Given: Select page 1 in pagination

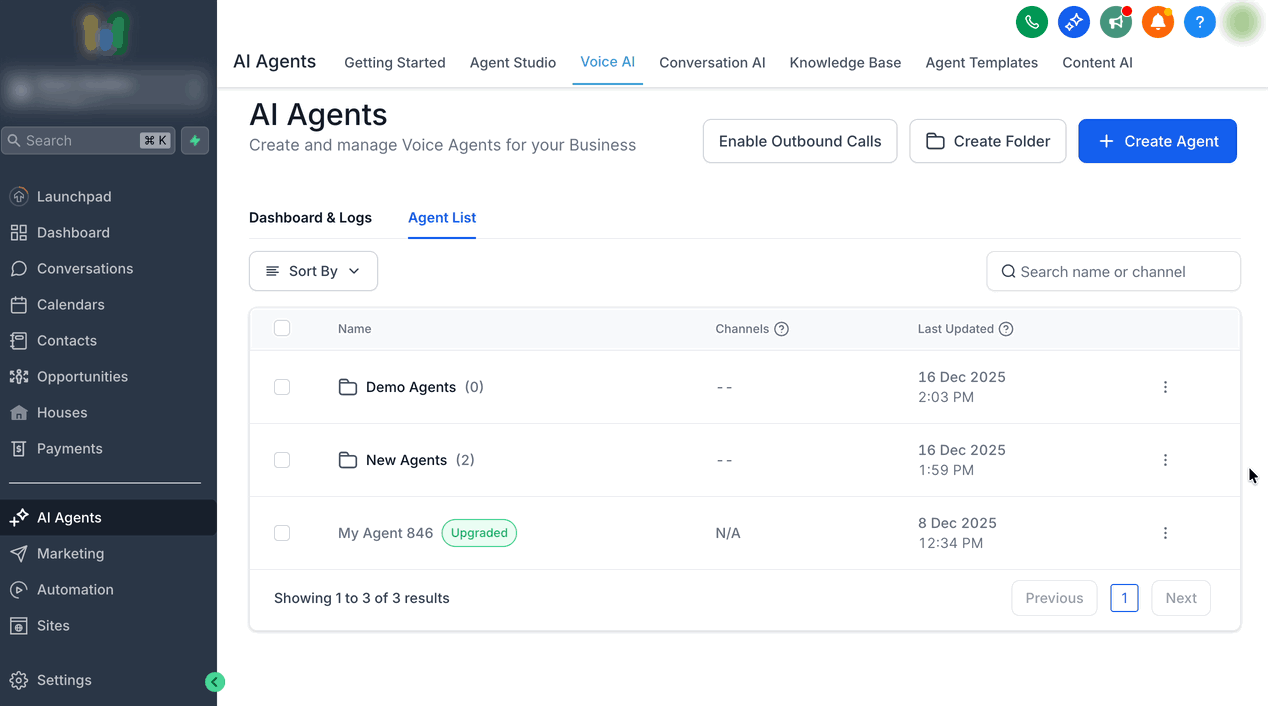Looking at the screenshot, I should point(1124,598).
